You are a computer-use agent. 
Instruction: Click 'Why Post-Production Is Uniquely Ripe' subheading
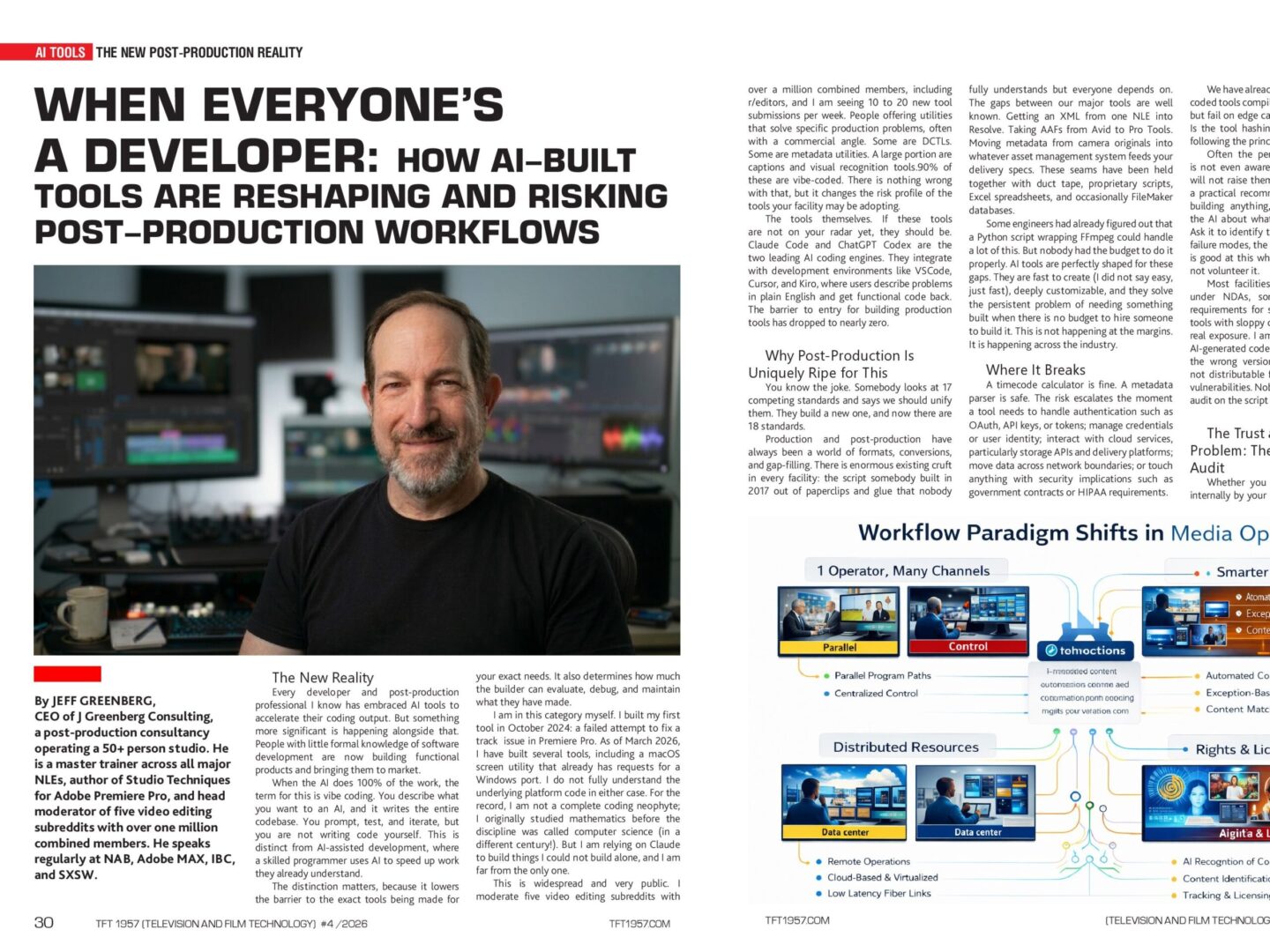coord(831,364)
